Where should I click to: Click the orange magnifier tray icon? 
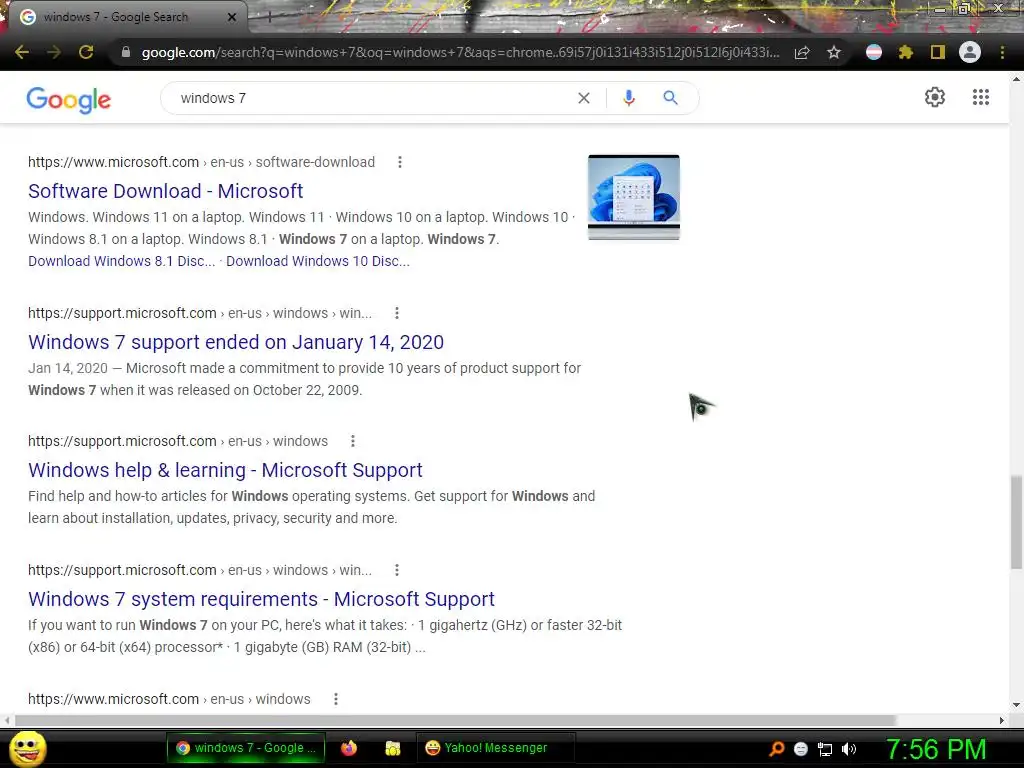point(776,749)
